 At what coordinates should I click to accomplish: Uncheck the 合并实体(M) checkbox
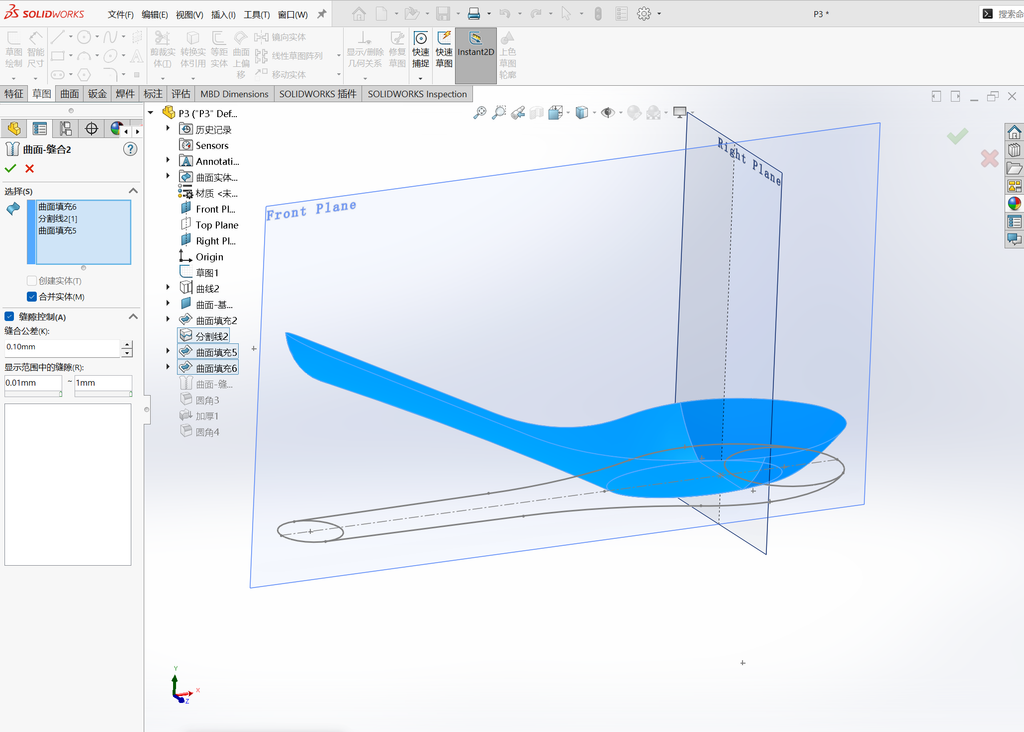pyautogui.click(x=31, y=296)
